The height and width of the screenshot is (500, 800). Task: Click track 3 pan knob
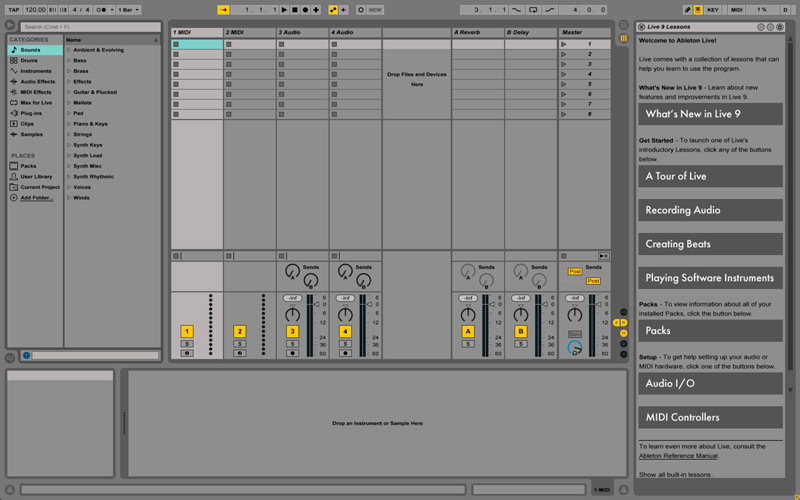292,314
